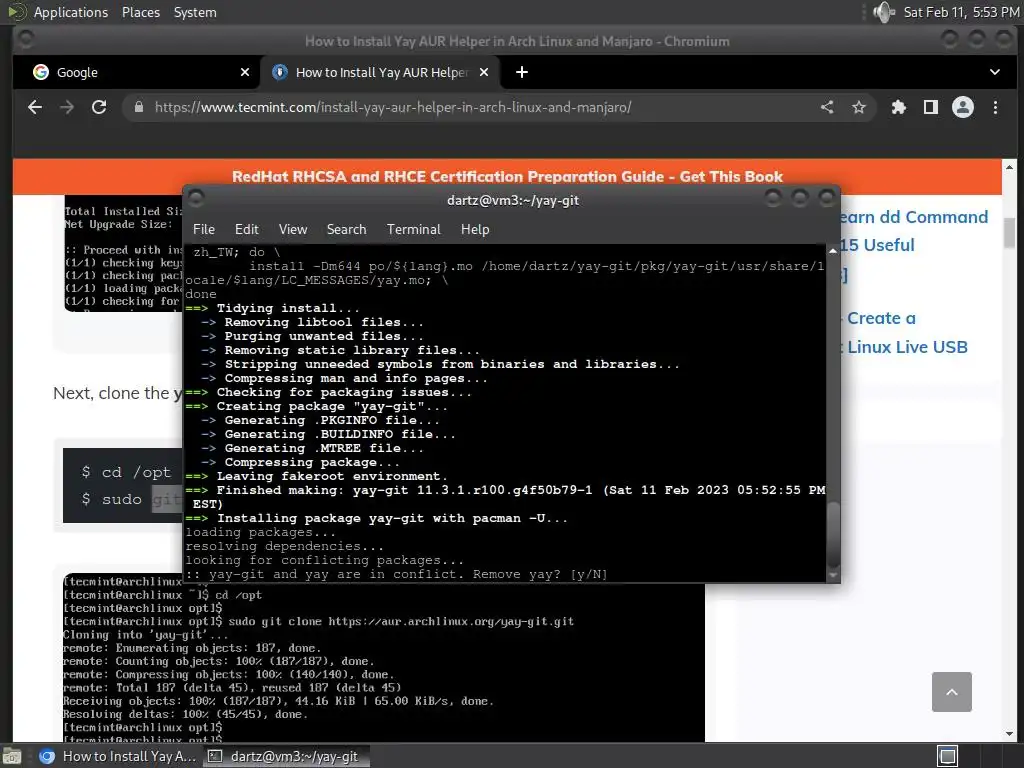The image size is (1024, 768).
Task: Click the sudo command code block
Action: point(123,485)
